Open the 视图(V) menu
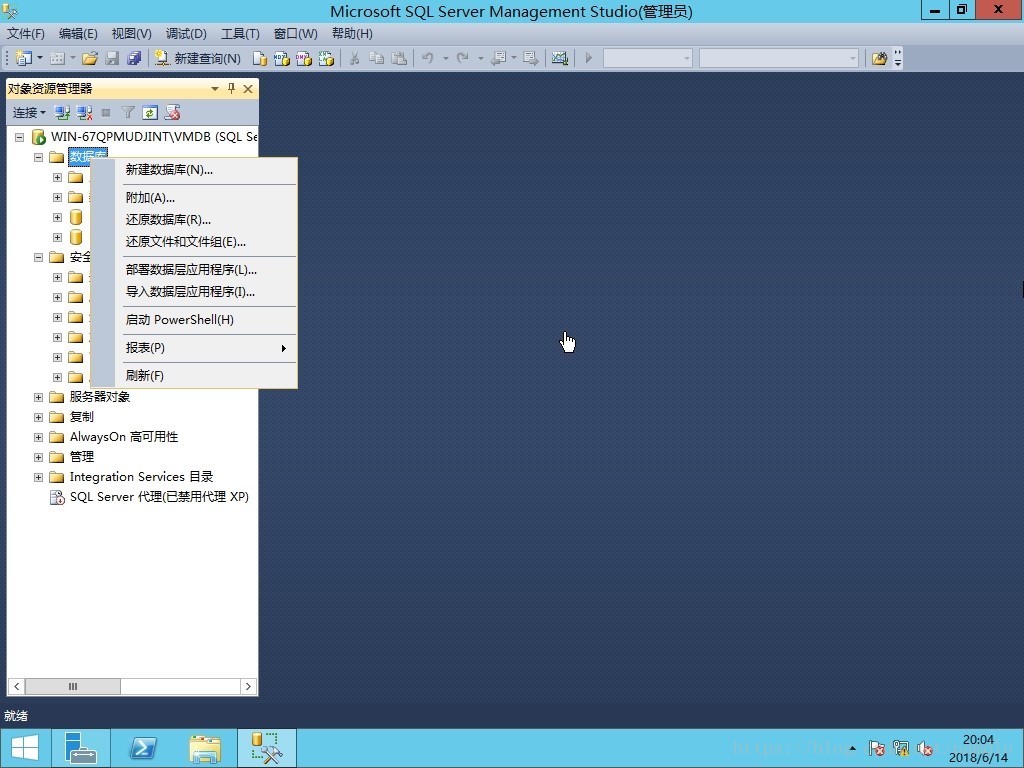This screenshot has width=1024, height=768. (x=131, y=33)
